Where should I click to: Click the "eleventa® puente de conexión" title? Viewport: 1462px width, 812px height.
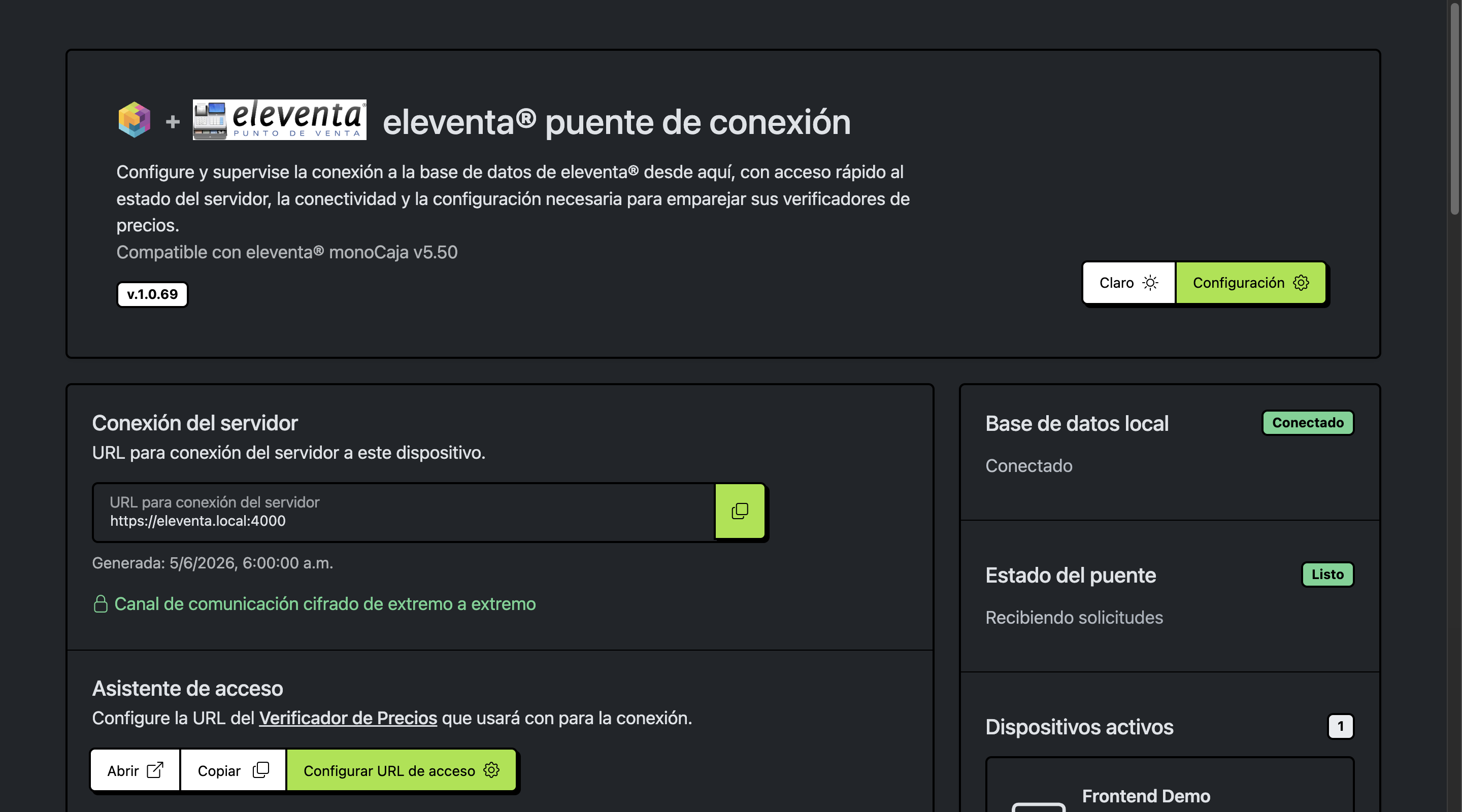coord(616,122)
